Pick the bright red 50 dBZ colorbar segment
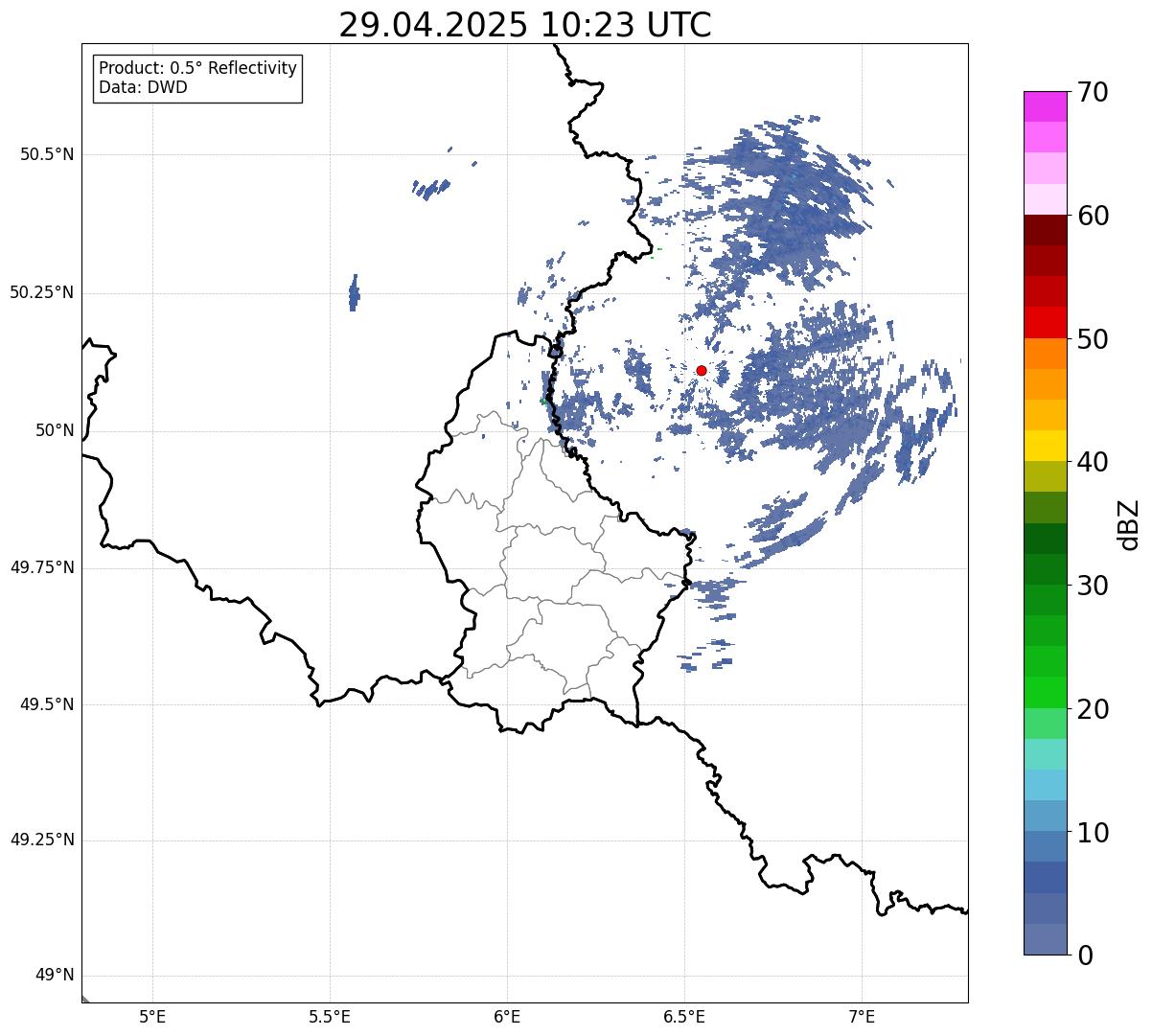1152x1036 pixels. coord(1045,322)
